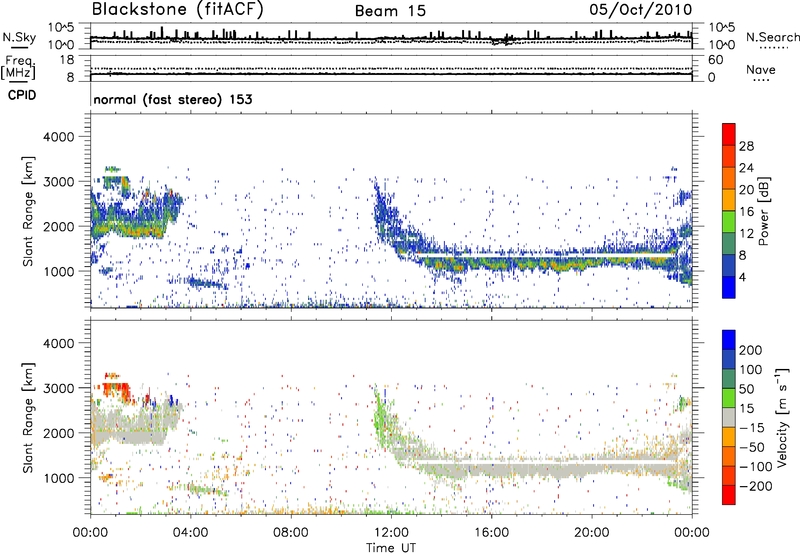The height and width of the screenshot is (554, 800).
Task: Click the gray segment of the velocity color bar
Action: click(x=729, y=418)
